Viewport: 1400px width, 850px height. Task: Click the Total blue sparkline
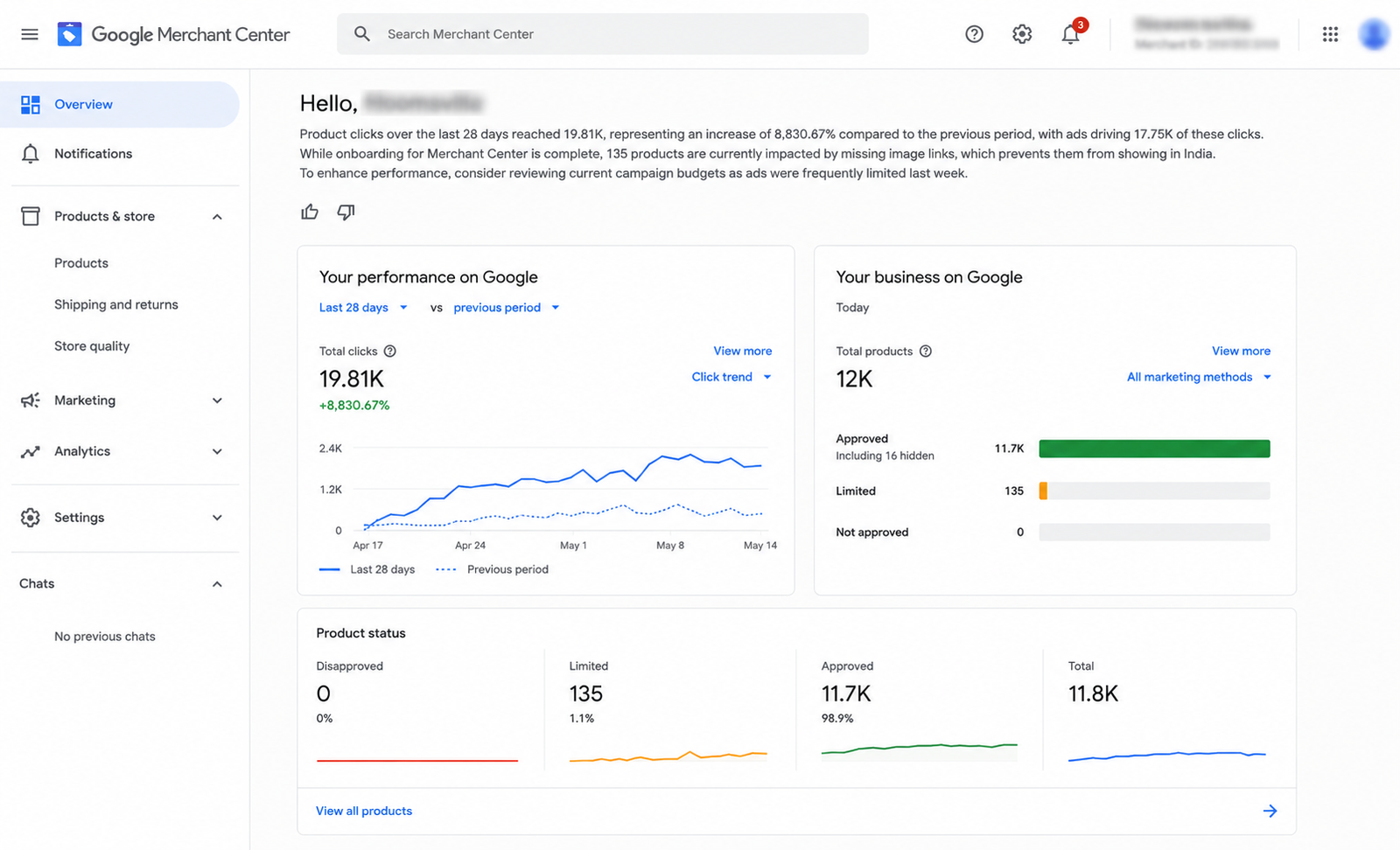tap(1167, 756)
